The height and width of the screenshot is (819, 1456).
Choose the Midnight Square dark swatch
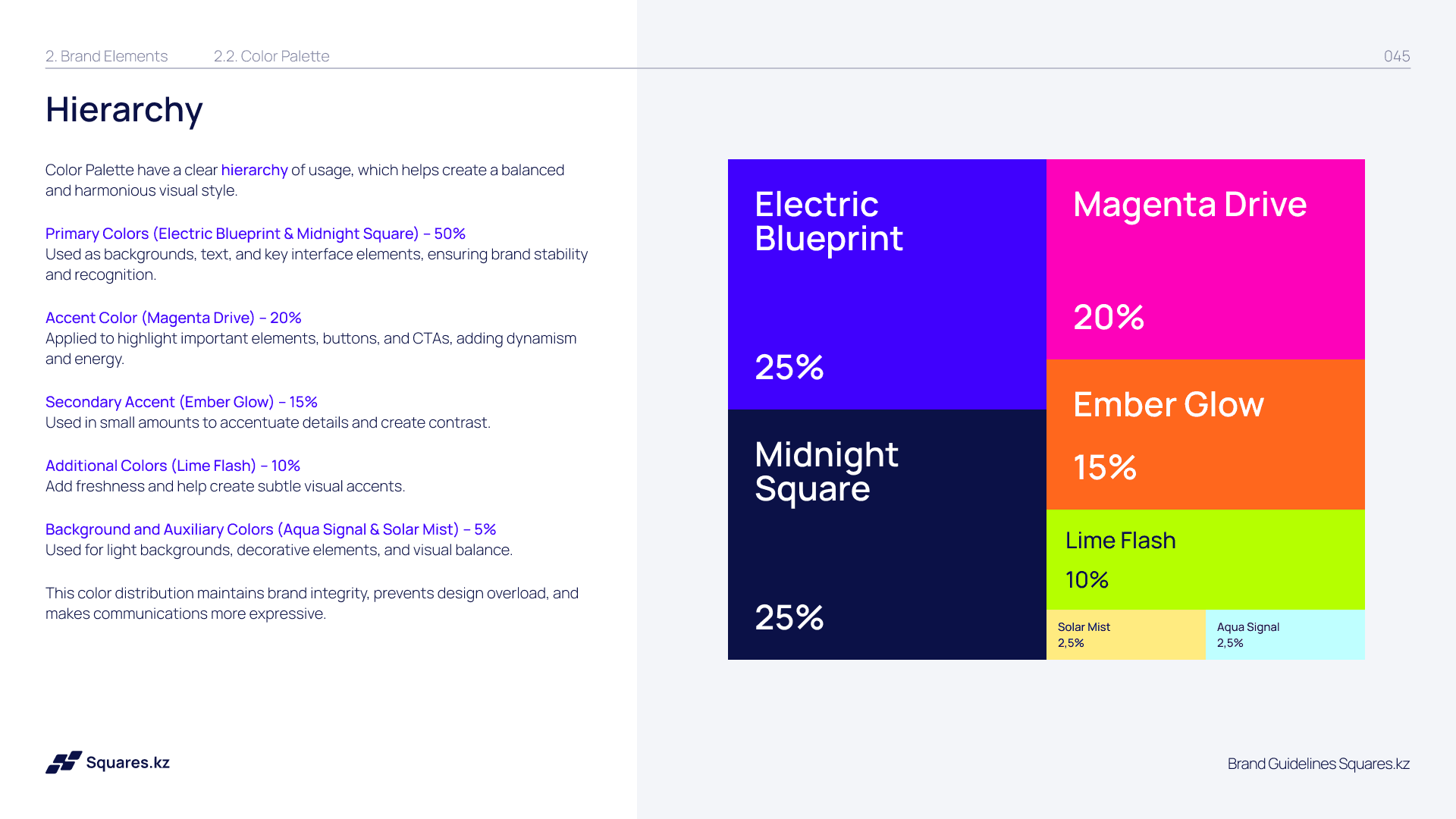[x=887, y=535]
